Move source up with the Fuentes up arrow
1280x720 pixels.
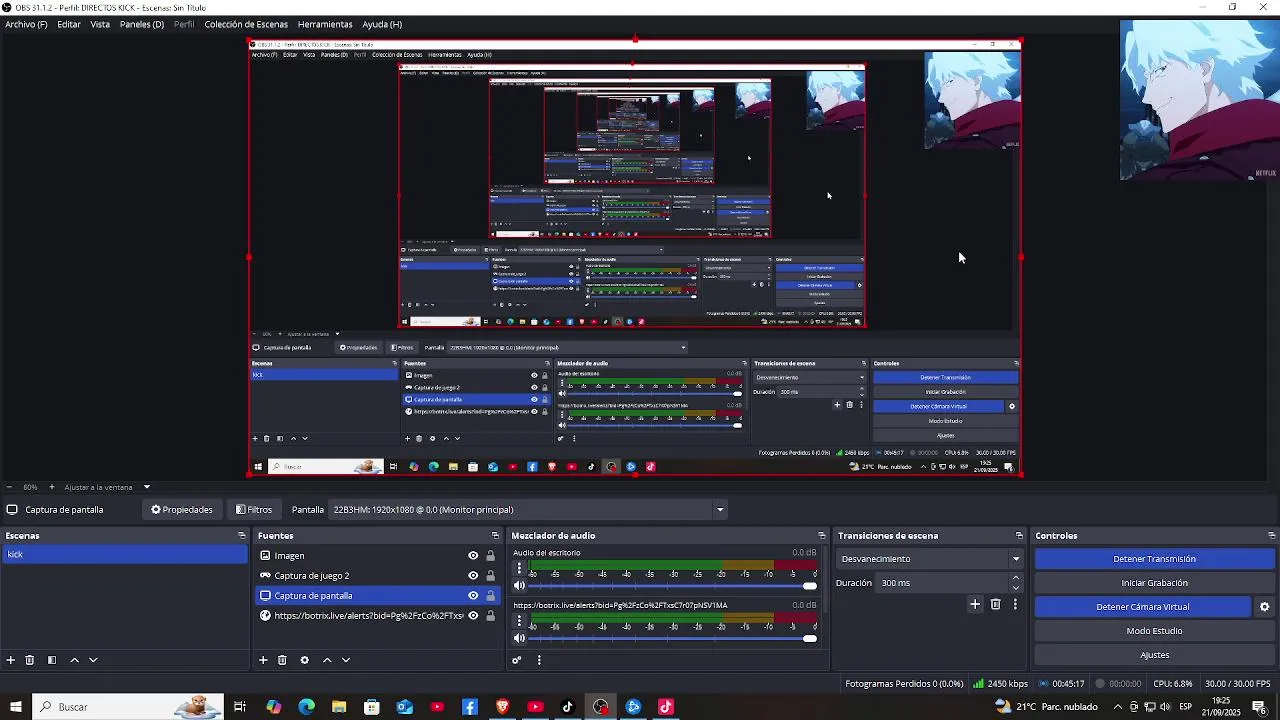point(327,660)
